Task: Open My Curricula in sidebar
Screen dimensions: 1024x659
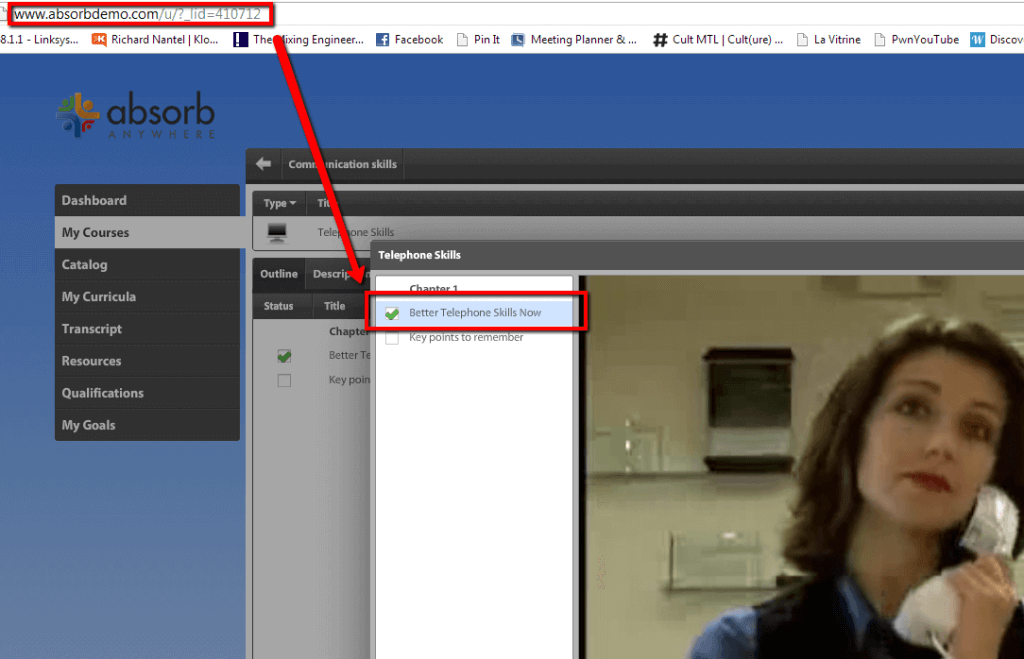Action: 148,297
